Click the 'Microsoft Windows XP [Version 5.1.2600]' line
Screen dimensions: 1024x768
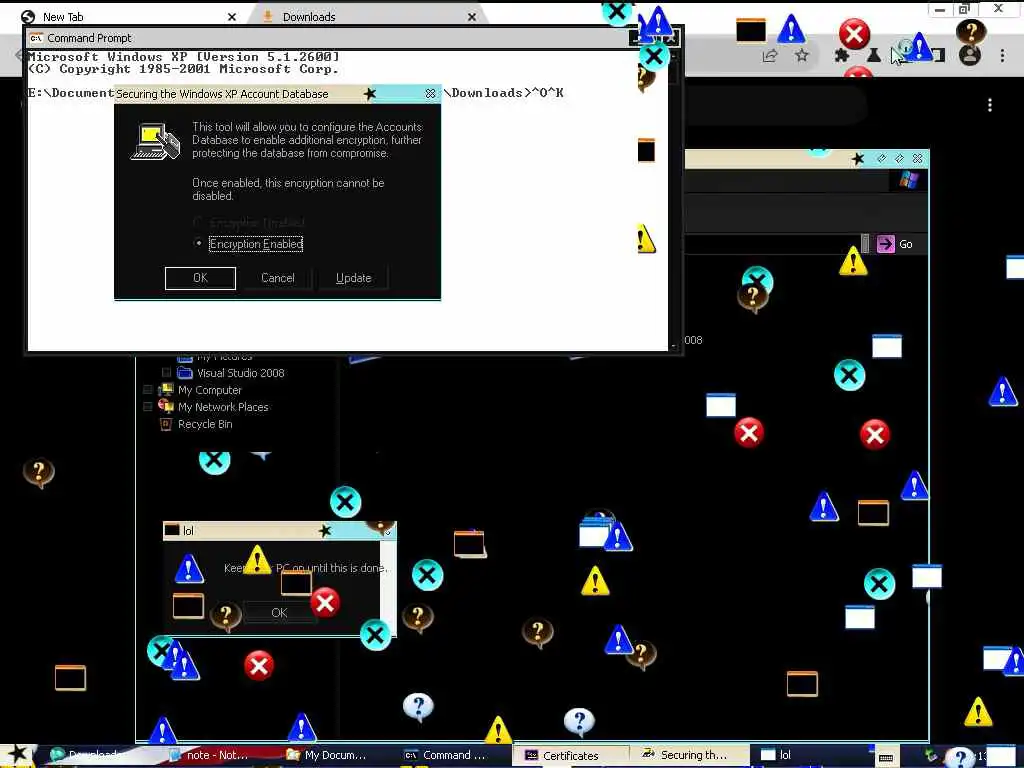click(x=184, y=57)
